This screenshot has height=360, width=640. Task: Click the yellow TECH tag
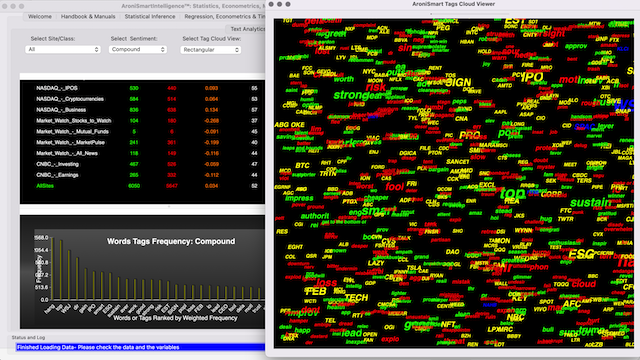point(356,298)
